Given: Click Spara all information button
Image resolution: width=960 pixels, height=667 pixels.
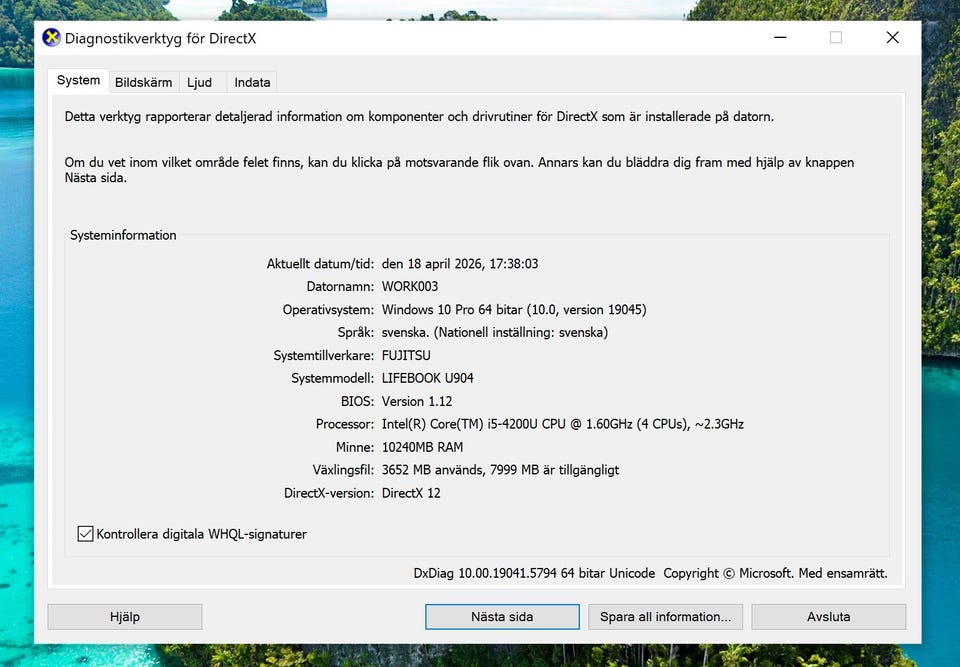Looking at the screenshot, I should pos(666,617).
